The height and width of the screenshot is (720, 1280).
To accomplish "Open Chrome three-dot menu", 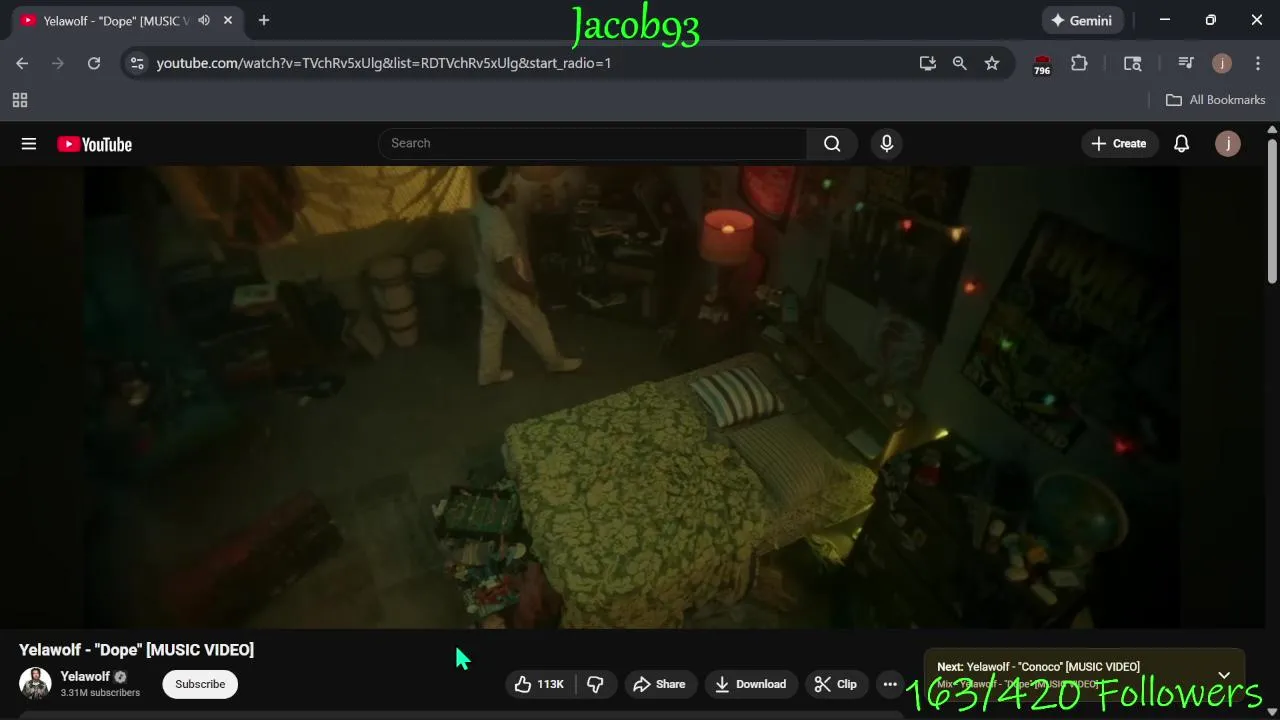I will (x=1258, y=63).
